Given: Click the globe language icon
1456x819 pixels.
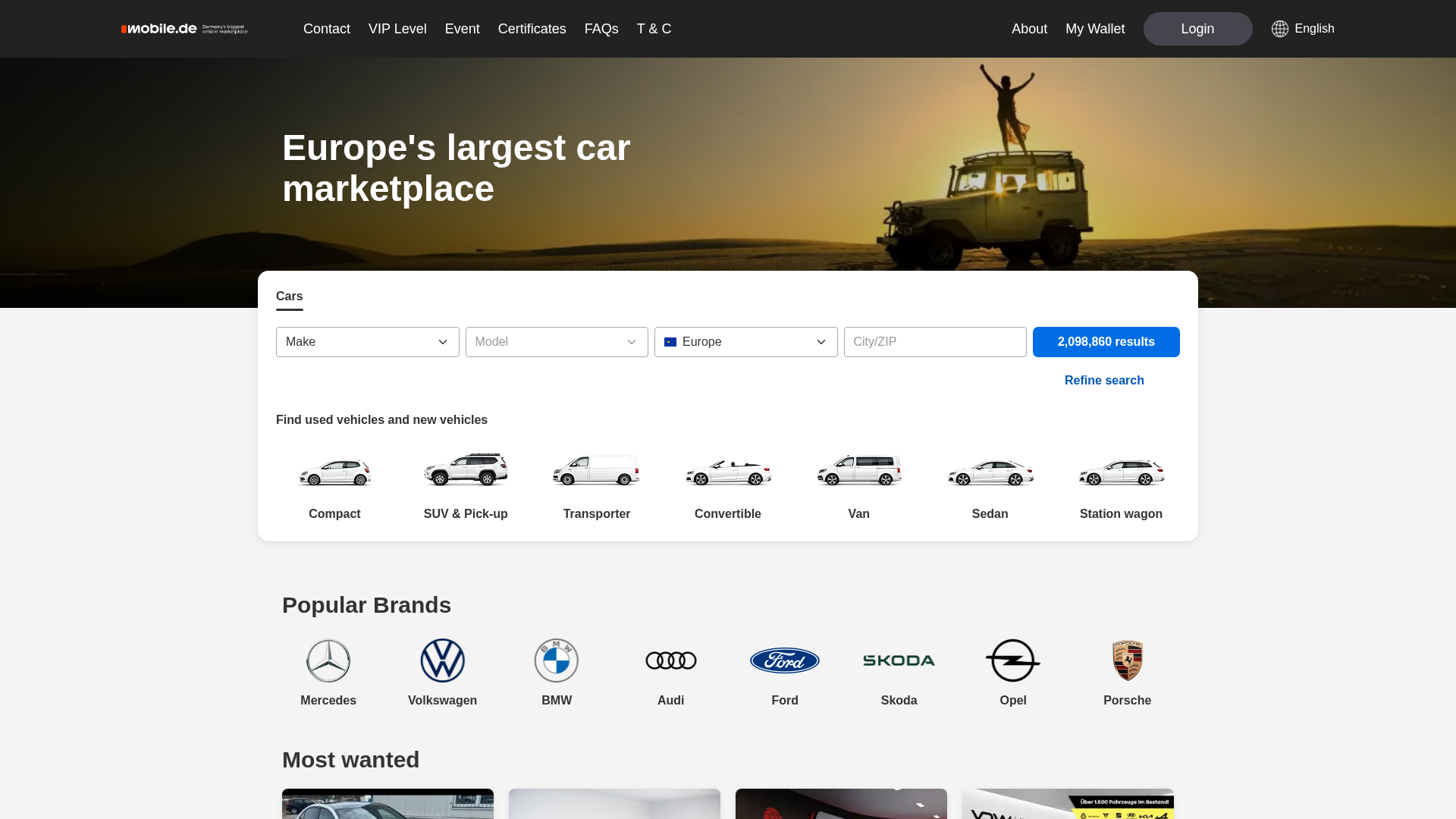Looking at the screenshot, I should pos(1280,29).
